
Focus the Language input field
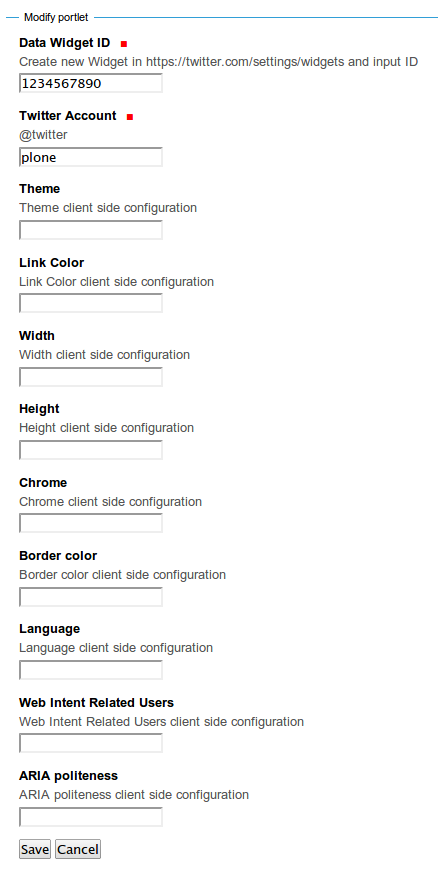tap(91, 670)
